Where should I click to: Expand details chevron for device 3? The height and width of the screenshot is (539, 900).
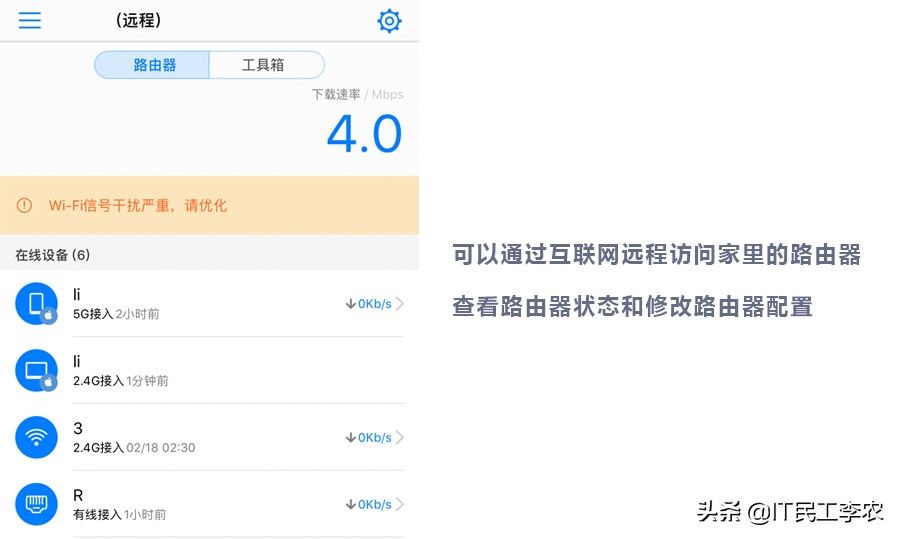coord(400,437)
